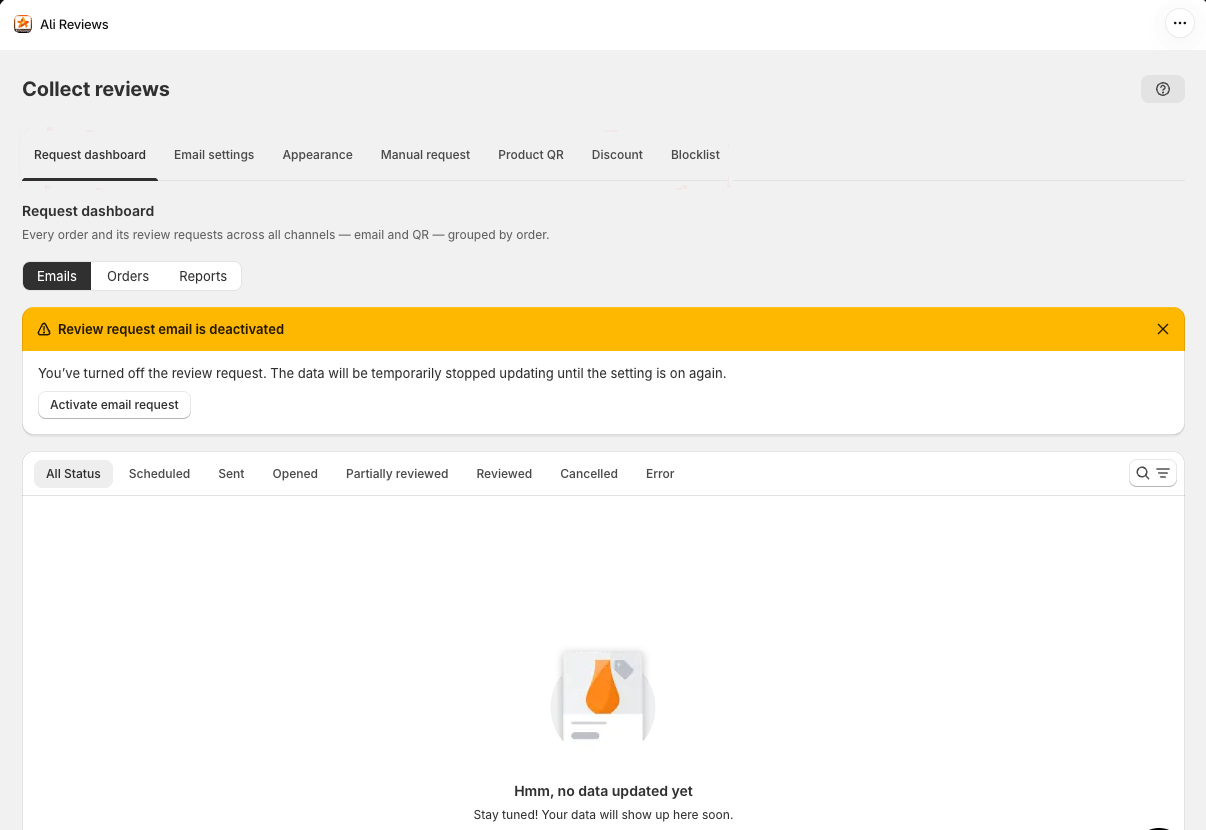1206x830 pixels.
Task: Select the Orders segmented view
Action: [128, 276]
